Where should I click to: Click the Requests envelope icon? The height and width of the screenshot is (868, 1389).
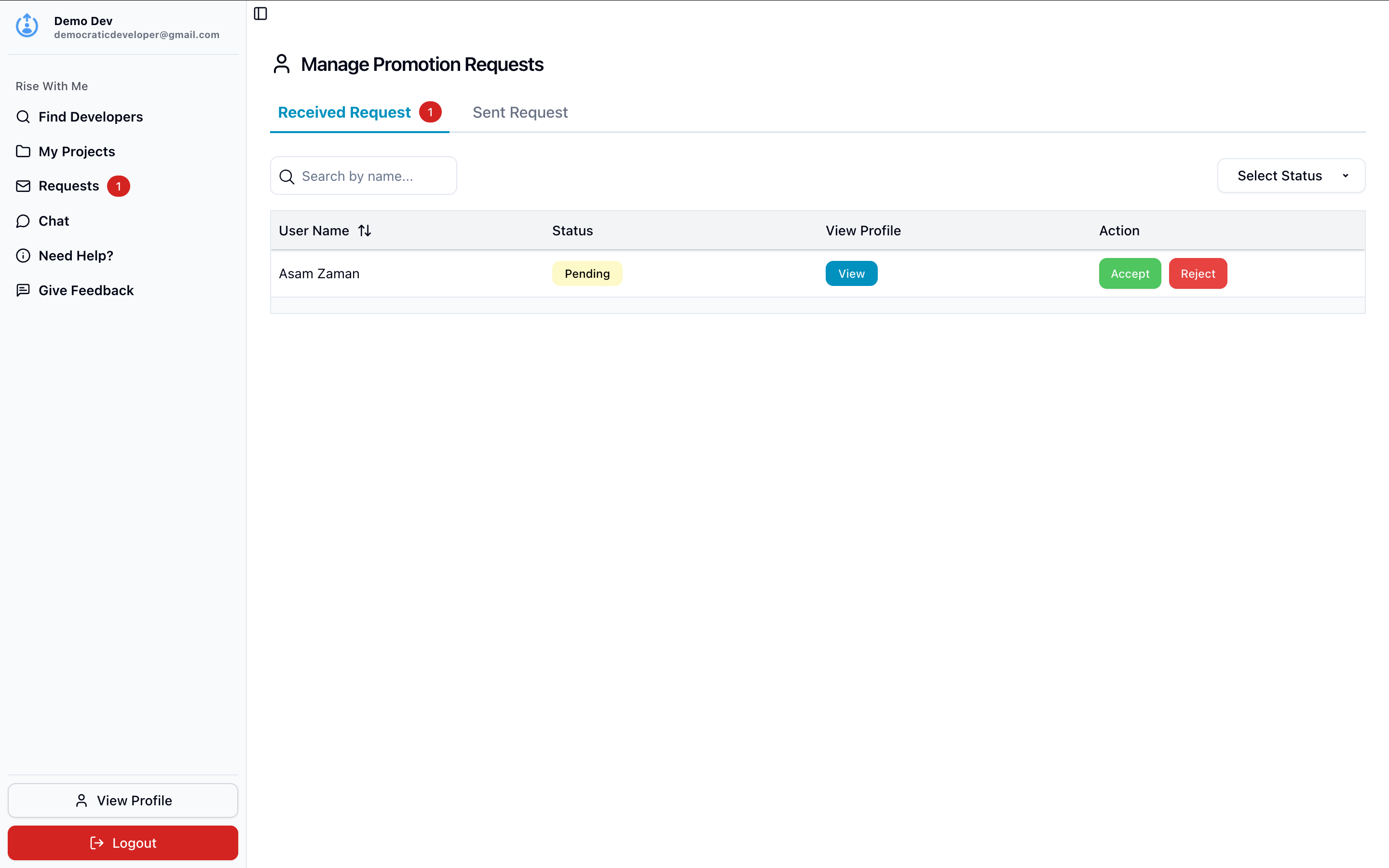point(23,186)
